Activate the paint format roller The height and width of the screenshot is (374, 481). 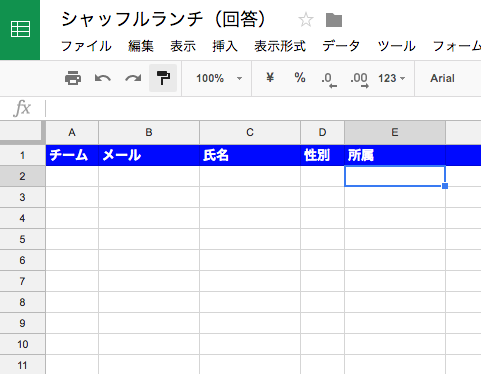click(163, 78)
